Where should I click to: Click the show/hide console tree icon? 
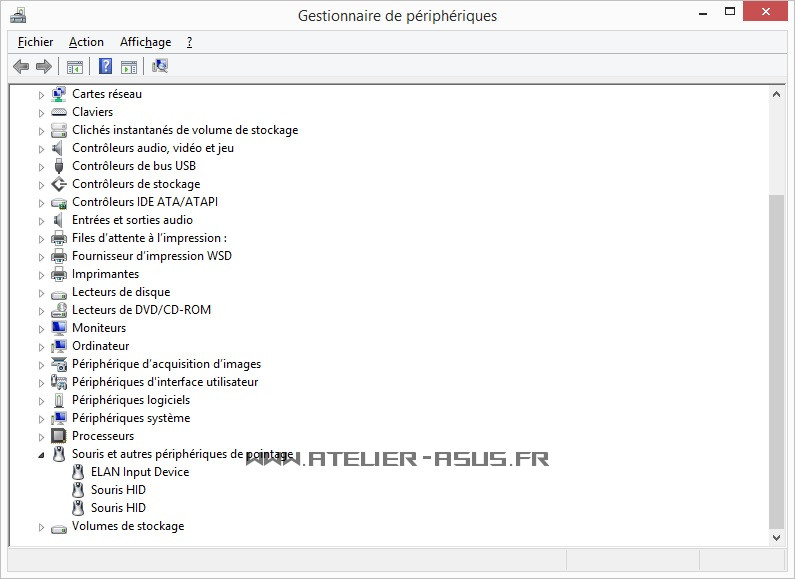74,67
